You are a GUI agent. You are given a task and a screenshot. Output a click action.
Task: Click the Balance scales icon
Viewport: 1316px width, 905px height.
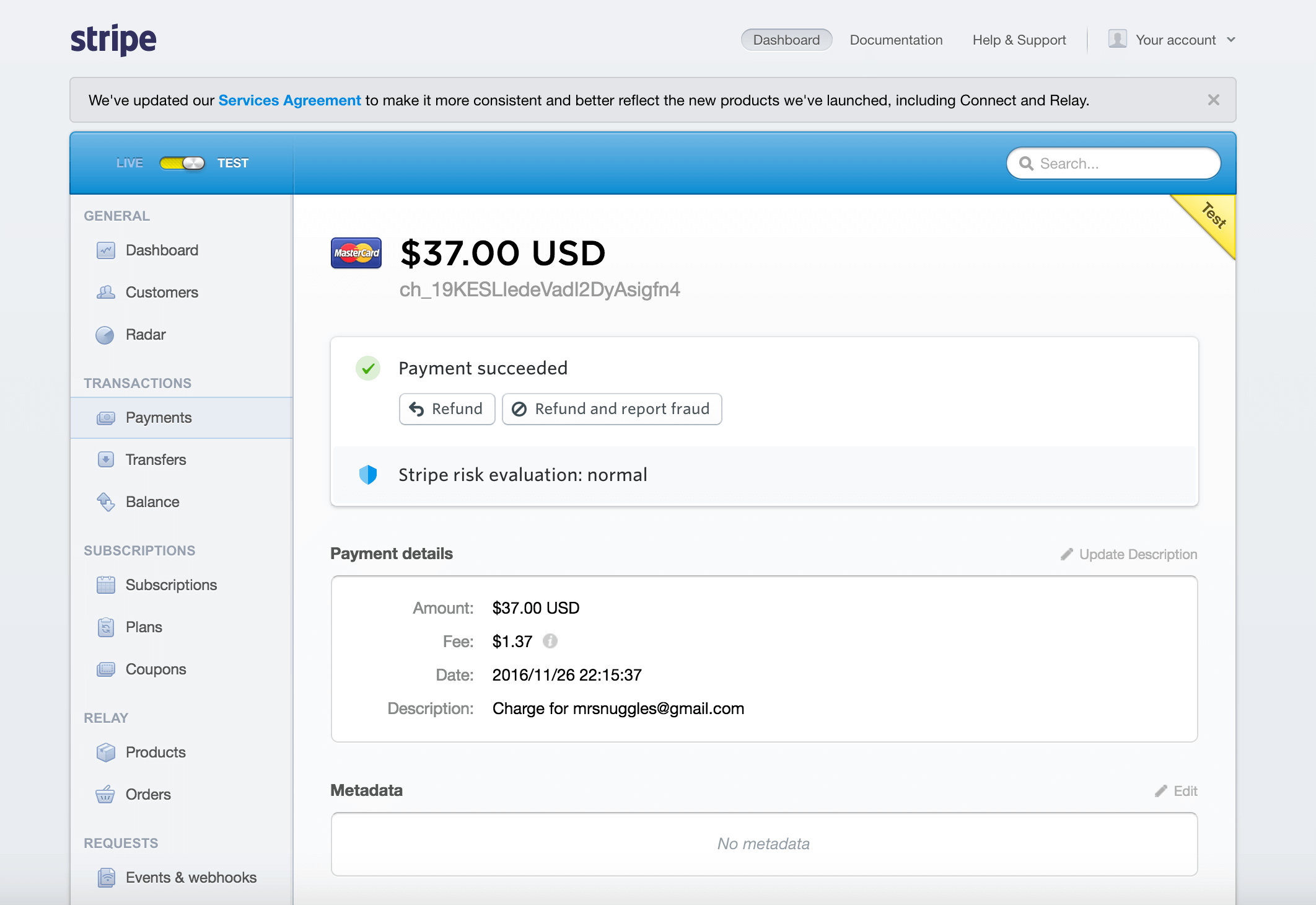(105, 502)
